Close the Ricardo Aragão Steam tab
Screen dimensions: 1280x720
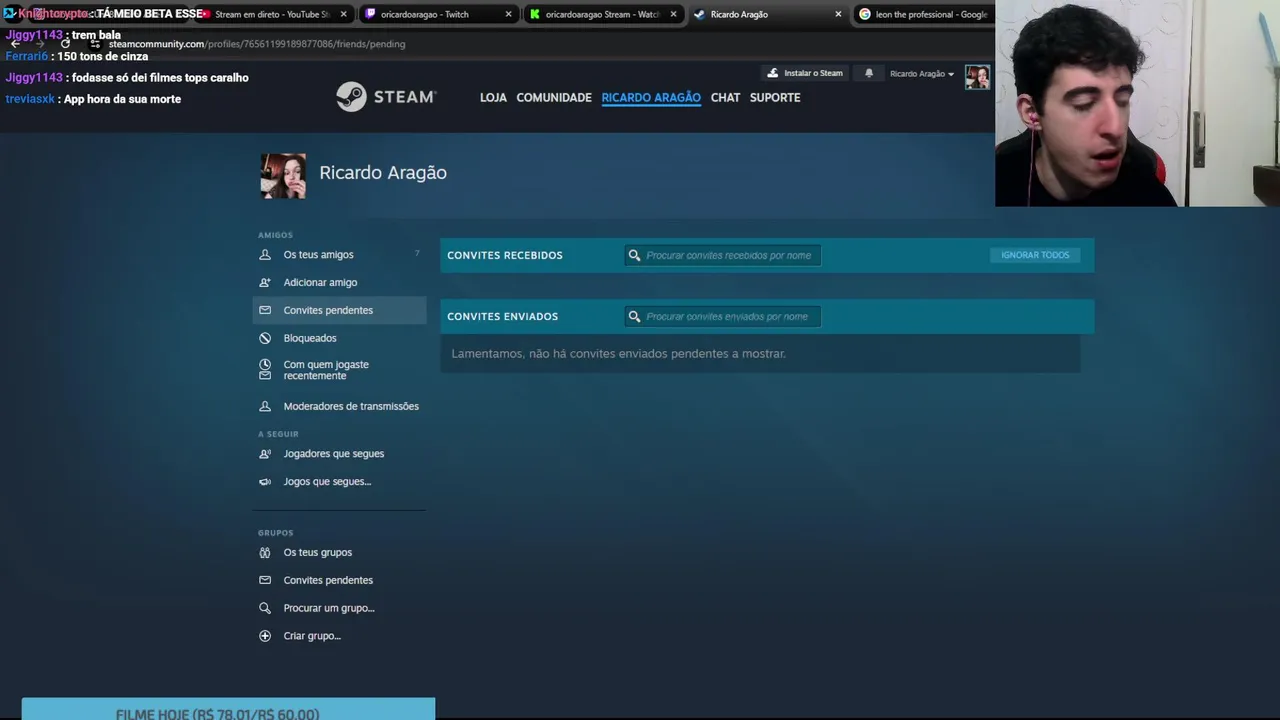pos(838,14)
